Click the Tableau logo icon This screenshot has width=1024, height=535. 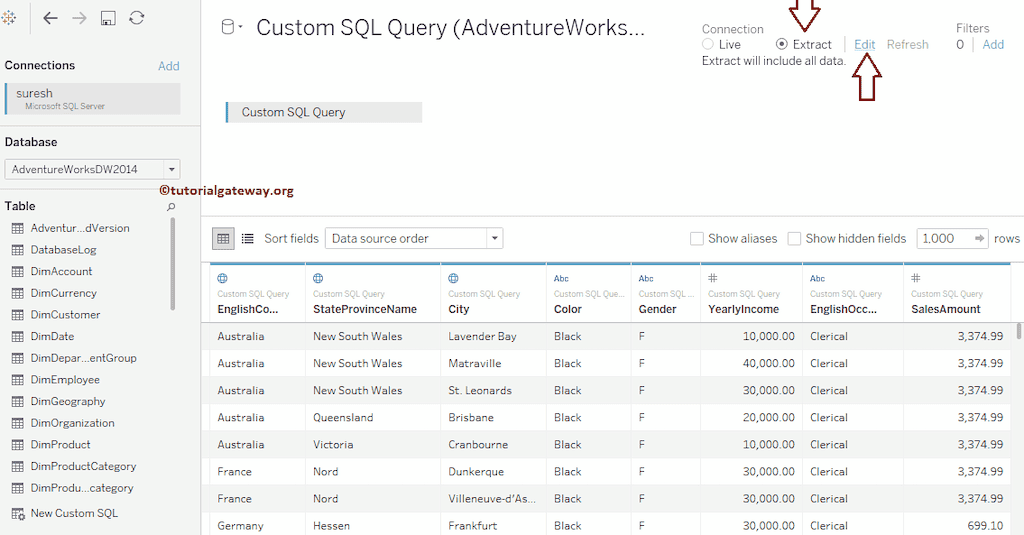pos(9,18)
